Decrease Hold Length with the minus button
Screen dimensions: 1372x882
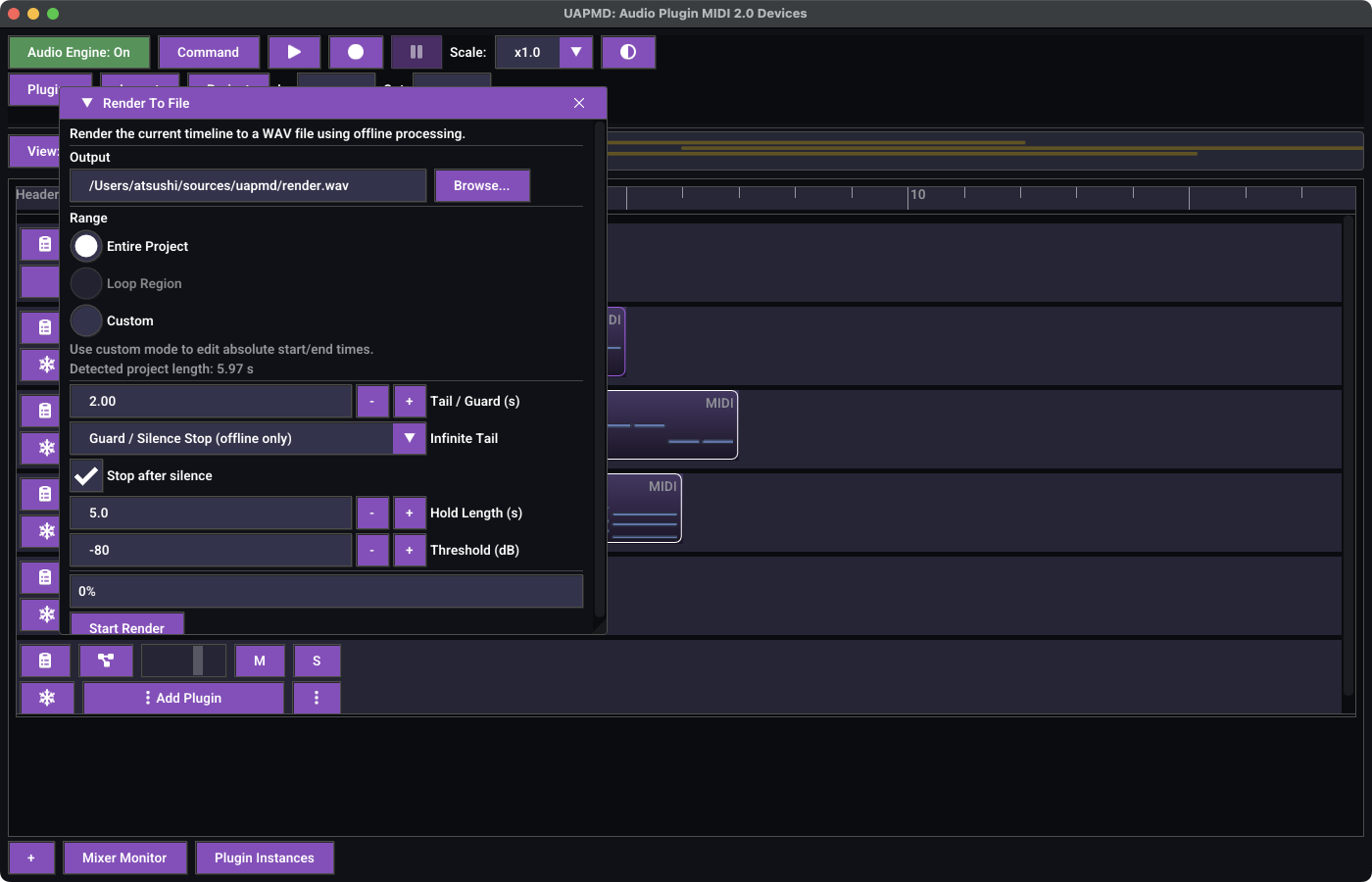point(372,513)
